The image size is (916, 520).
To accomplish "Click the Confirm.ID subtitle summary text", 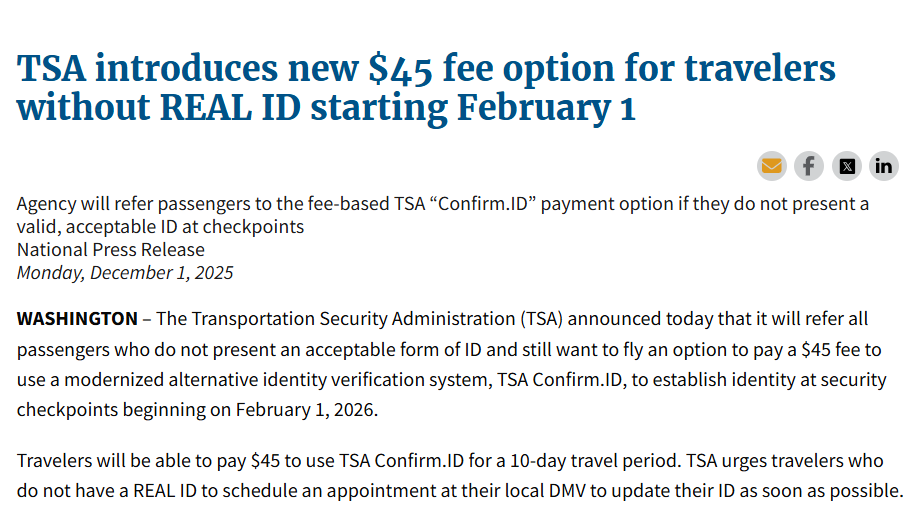I will [x=442, y=204].
